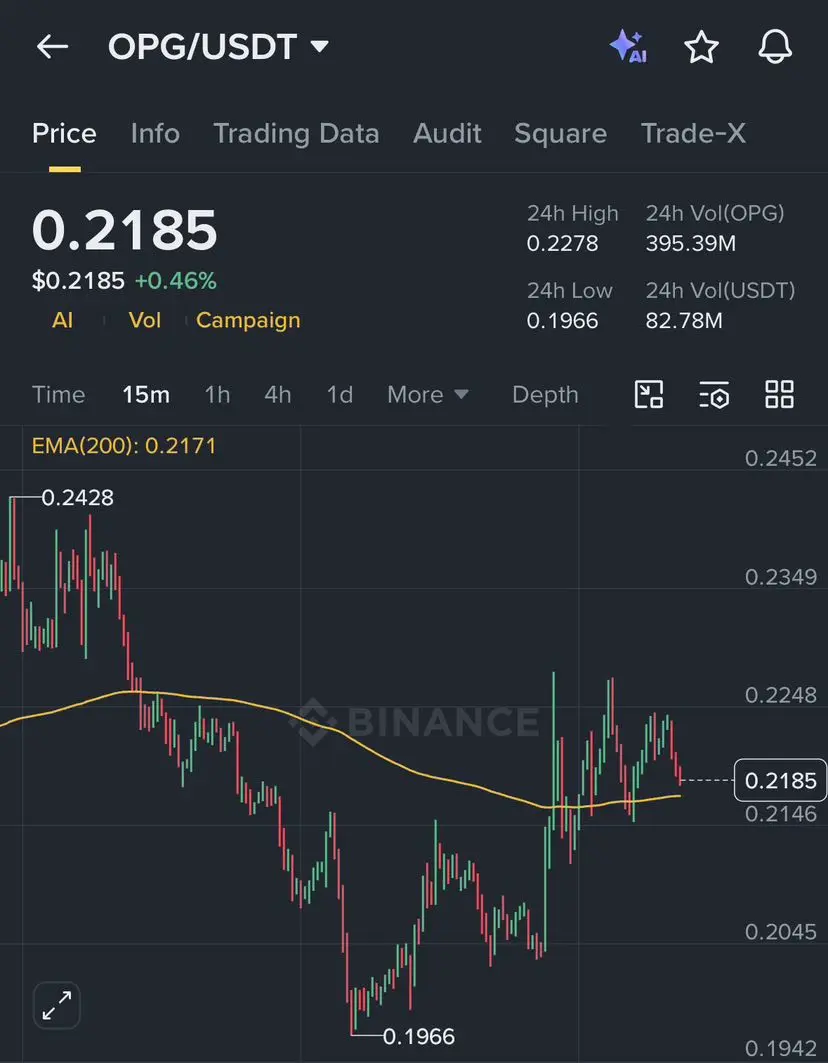The width and height of the screenshot is (828, 1063).
Task: Open the AI sparkle assistant icon
Action: [x=628, y=47]
